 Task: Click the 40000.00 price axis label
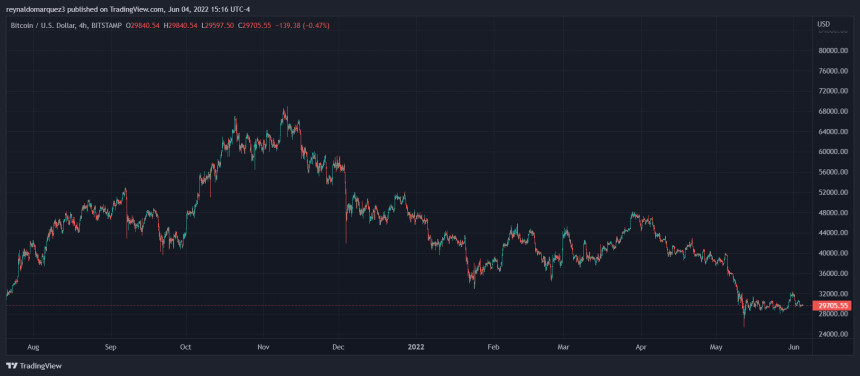tap(833, 254)
